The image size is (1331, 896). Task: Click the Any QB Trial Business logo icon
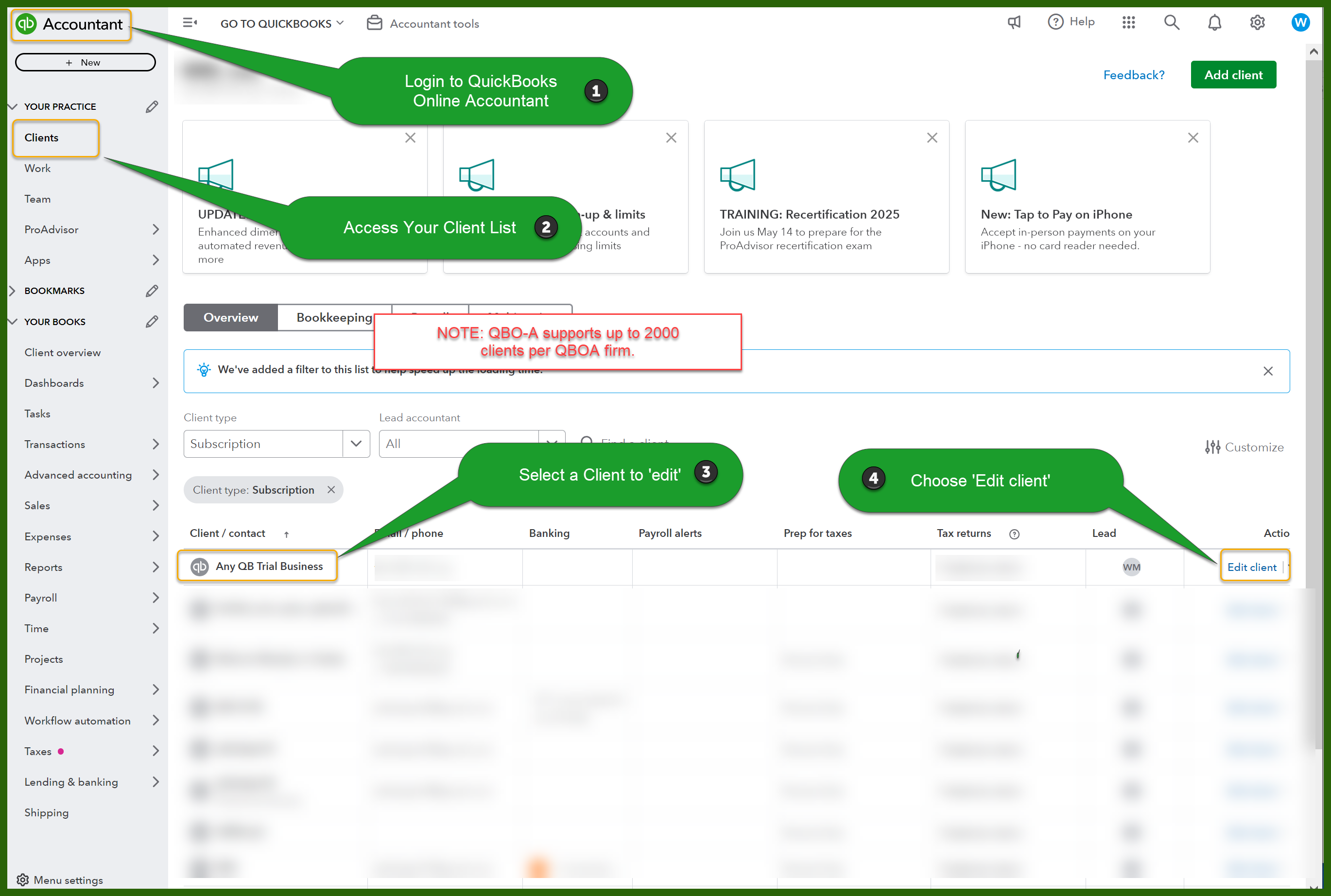click(199, 566)
